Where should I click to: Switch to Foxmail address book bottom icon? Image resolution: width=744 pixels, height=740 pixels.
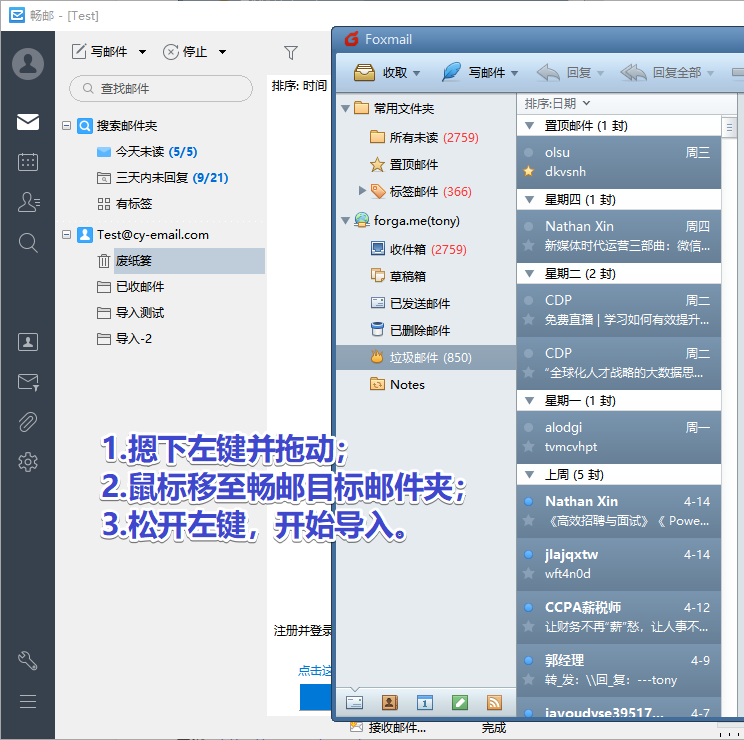click(x=390, y=702)
